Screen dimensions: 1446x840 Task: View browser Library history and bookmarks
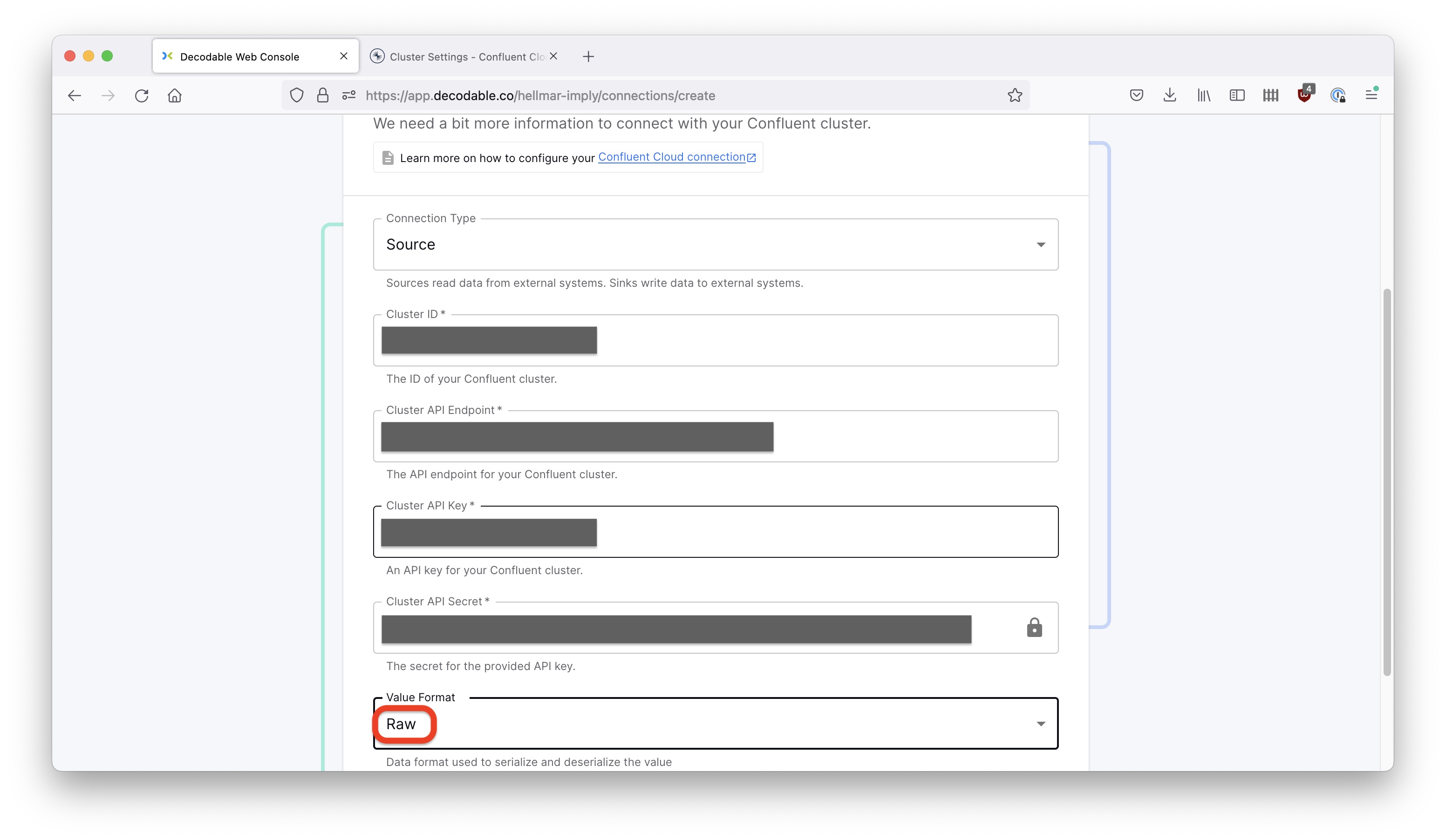click(x=1203, y=95)
